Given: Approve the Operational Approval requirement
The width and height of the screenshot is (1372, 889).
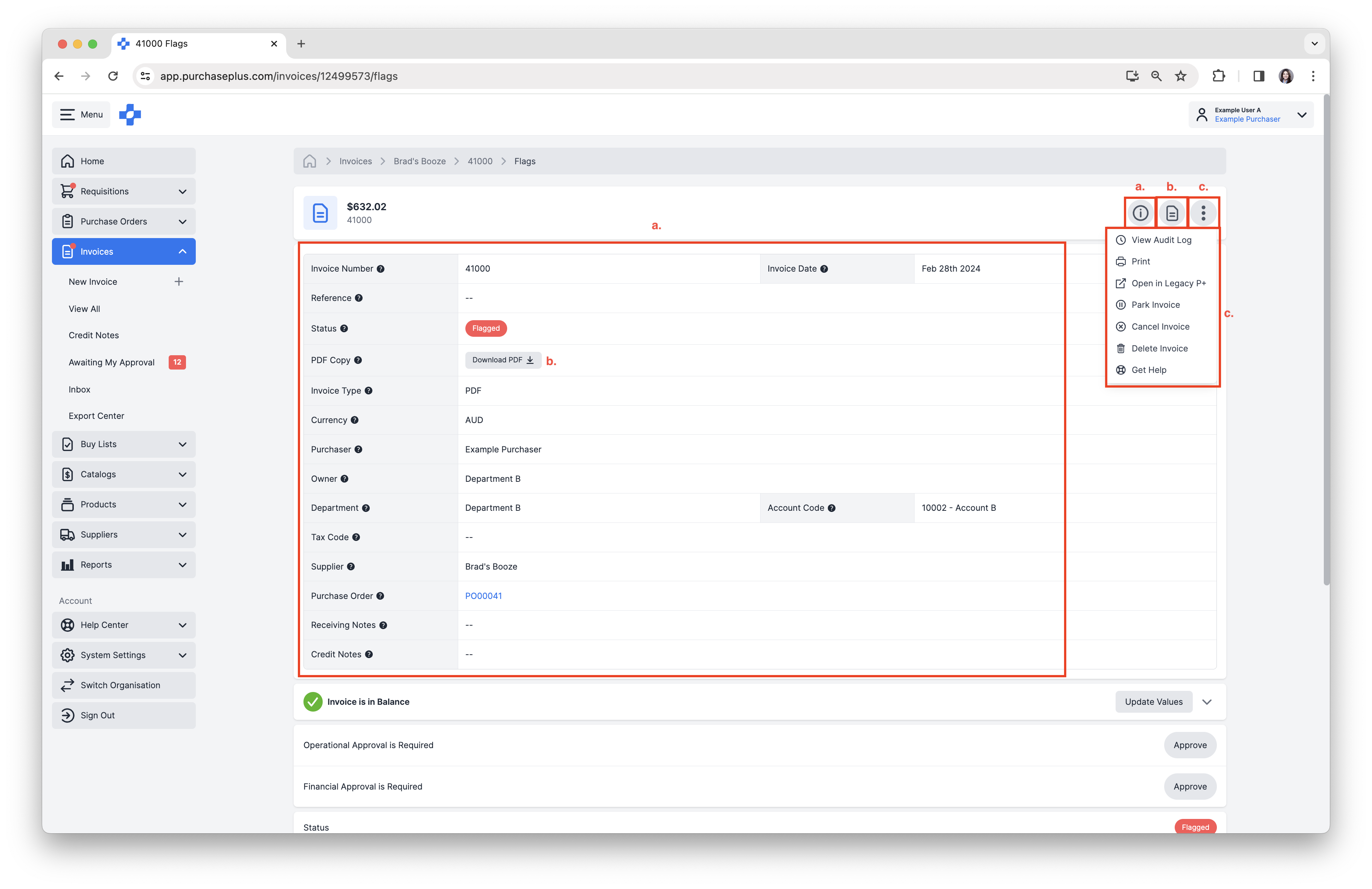Looking at the screenshot, I should coord(1190,745).
